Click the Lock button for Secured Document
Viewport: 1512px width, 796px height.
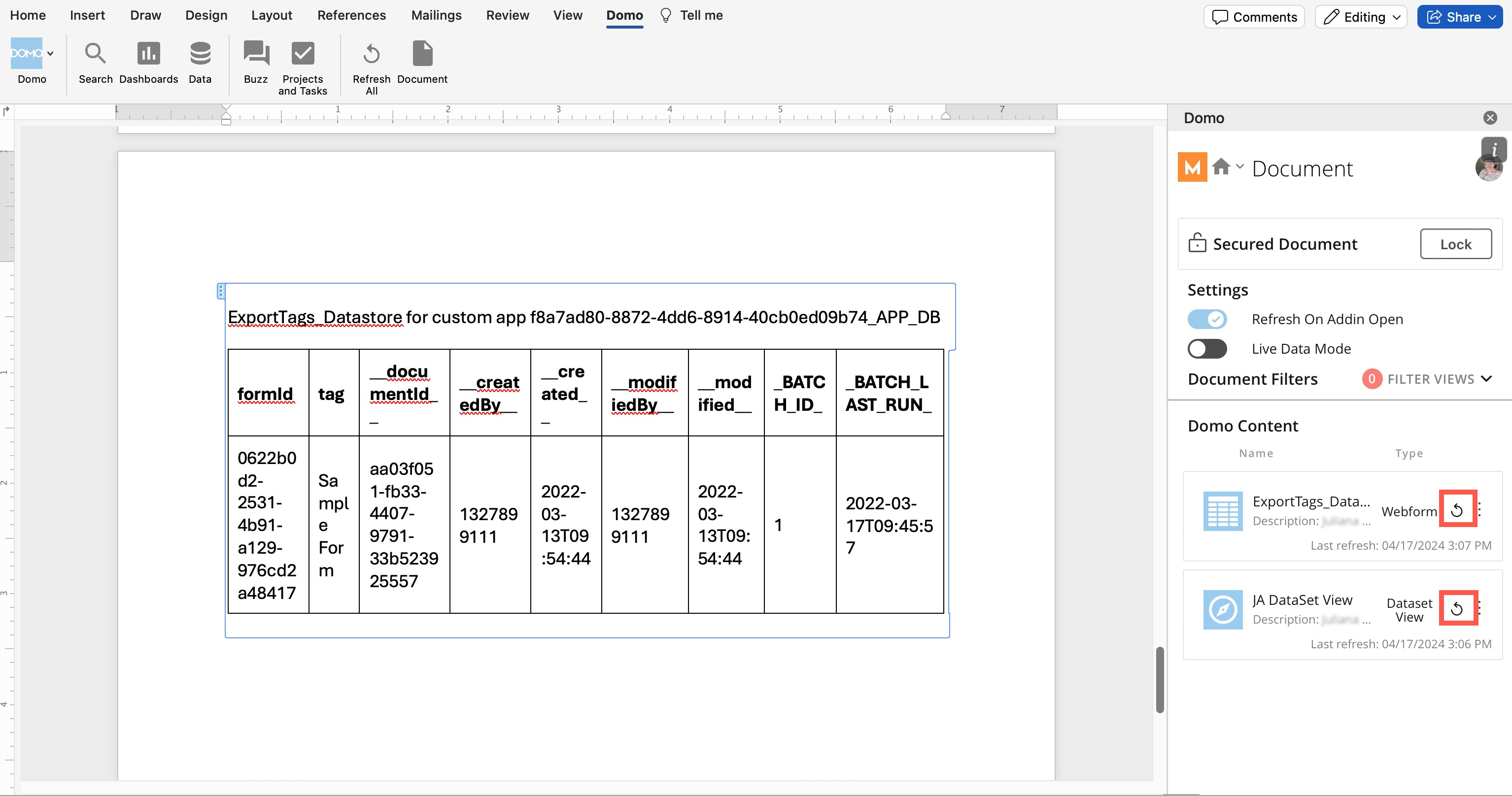point(1456,243)
